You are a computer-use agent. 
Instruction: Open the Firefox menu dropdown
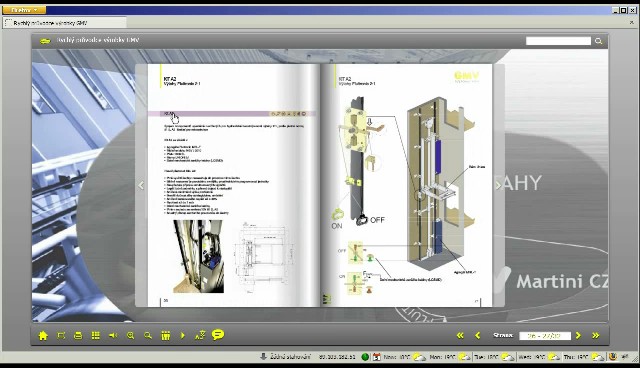click(x=24, y=10)
